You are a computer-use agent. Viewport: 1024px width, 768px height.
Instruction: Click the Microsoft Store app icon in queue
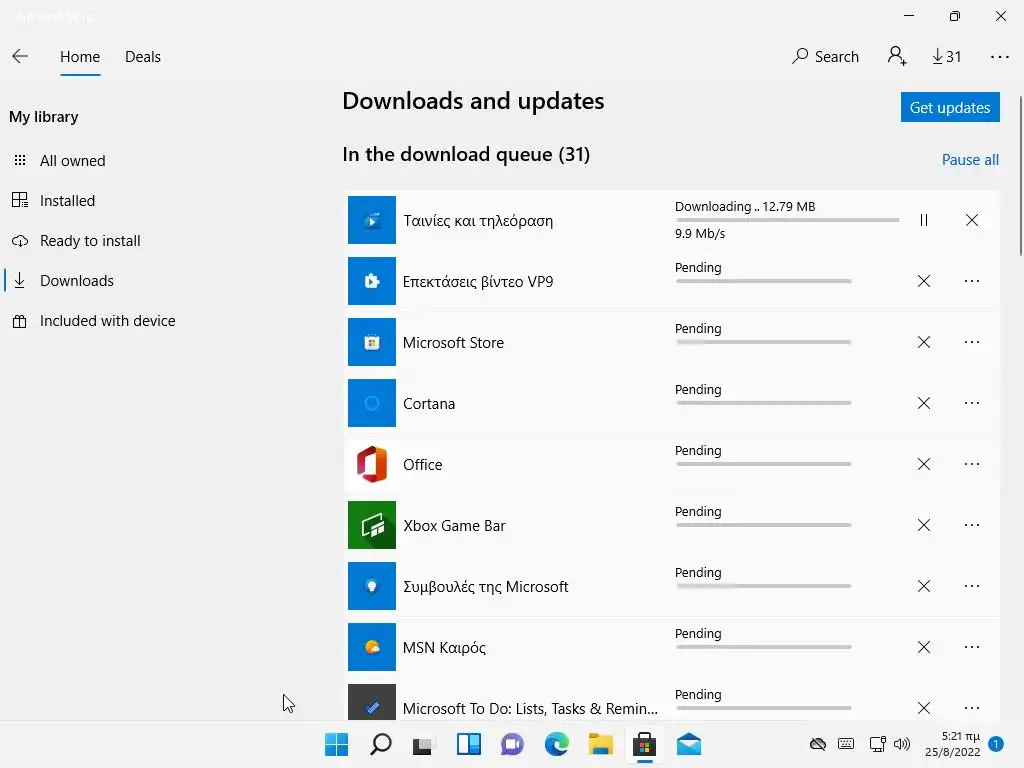click(x=372, y=342)
